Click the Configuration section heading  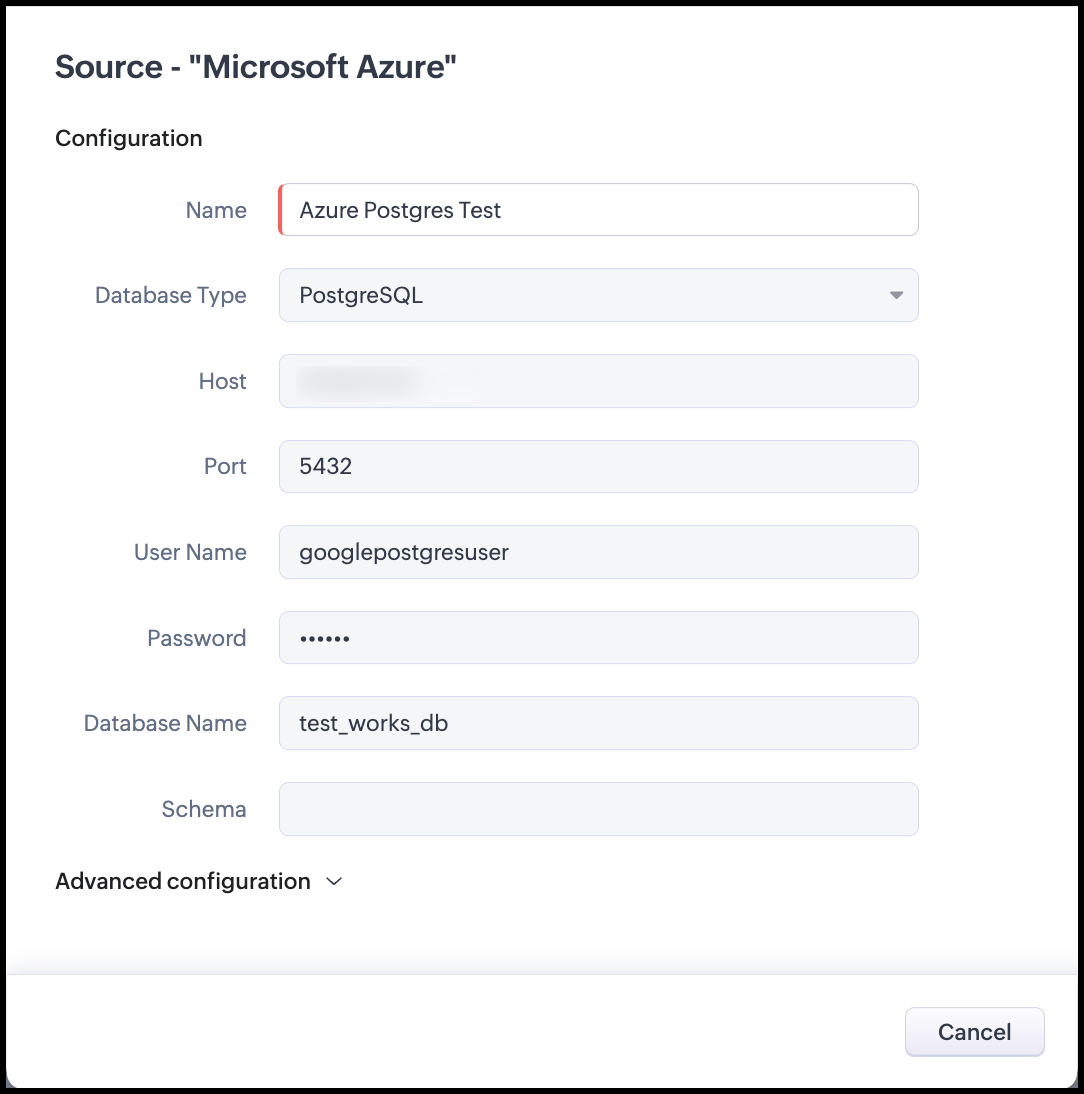tap(129, 138)
